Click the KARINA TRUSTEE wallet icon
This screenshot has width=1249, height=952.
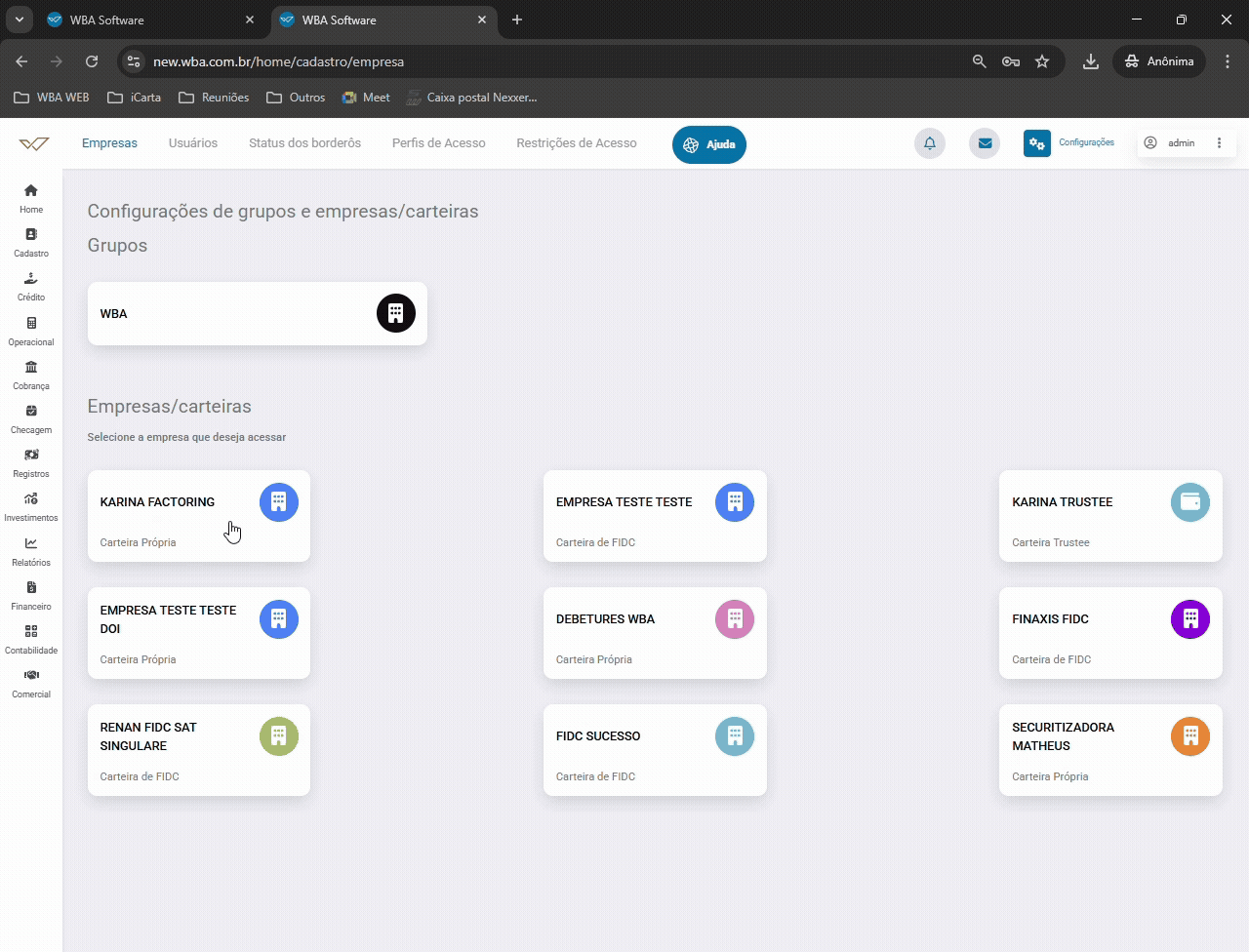1190,502
